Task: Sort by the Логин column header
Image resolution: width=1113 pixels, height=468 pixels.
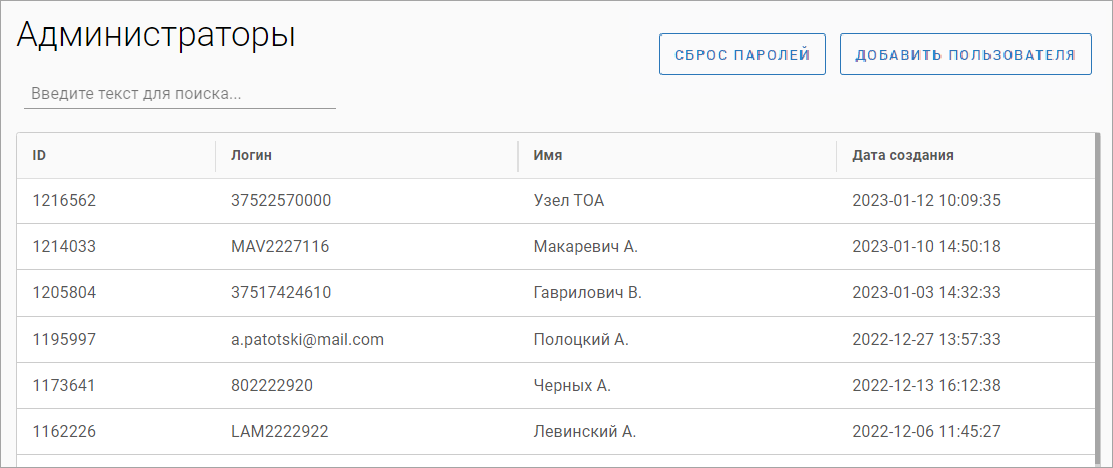Action: 252,155
